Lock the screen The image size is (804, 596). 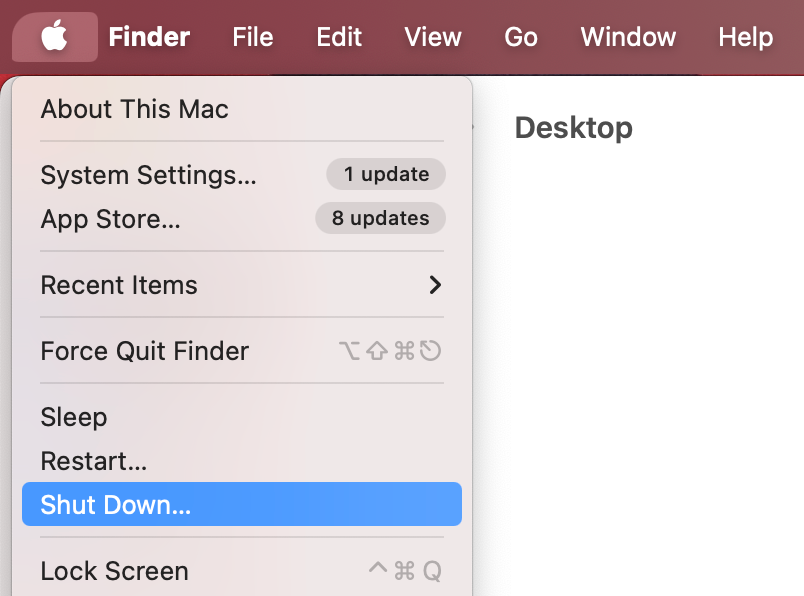point(113,570)
